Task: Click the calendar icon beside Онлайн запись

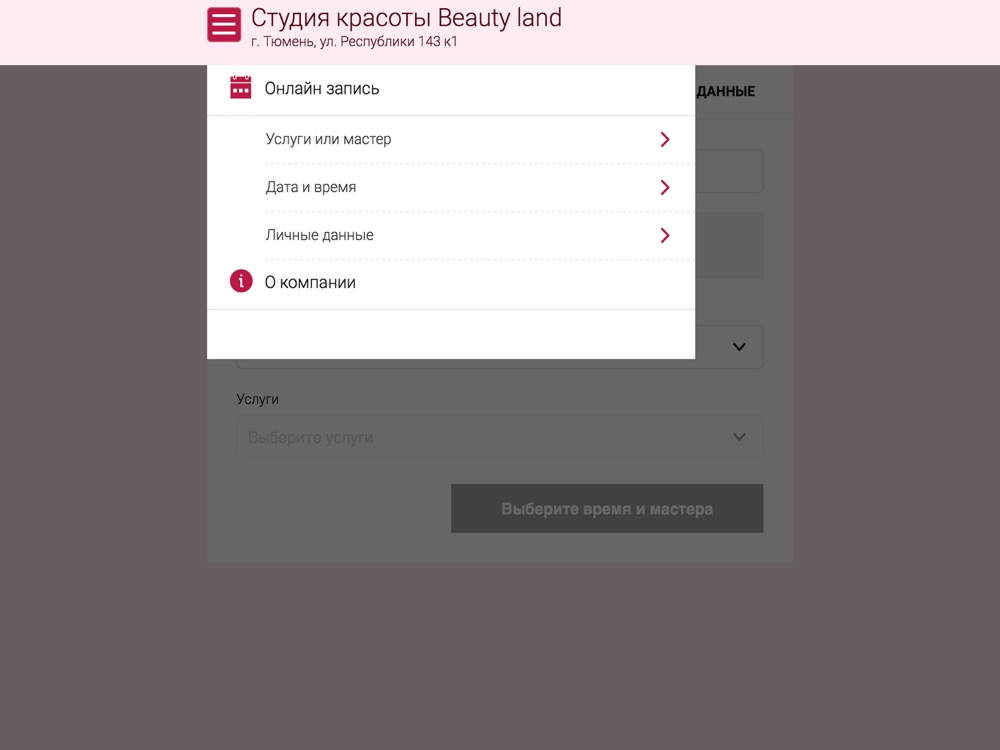Action: click(x=240, y=87)
